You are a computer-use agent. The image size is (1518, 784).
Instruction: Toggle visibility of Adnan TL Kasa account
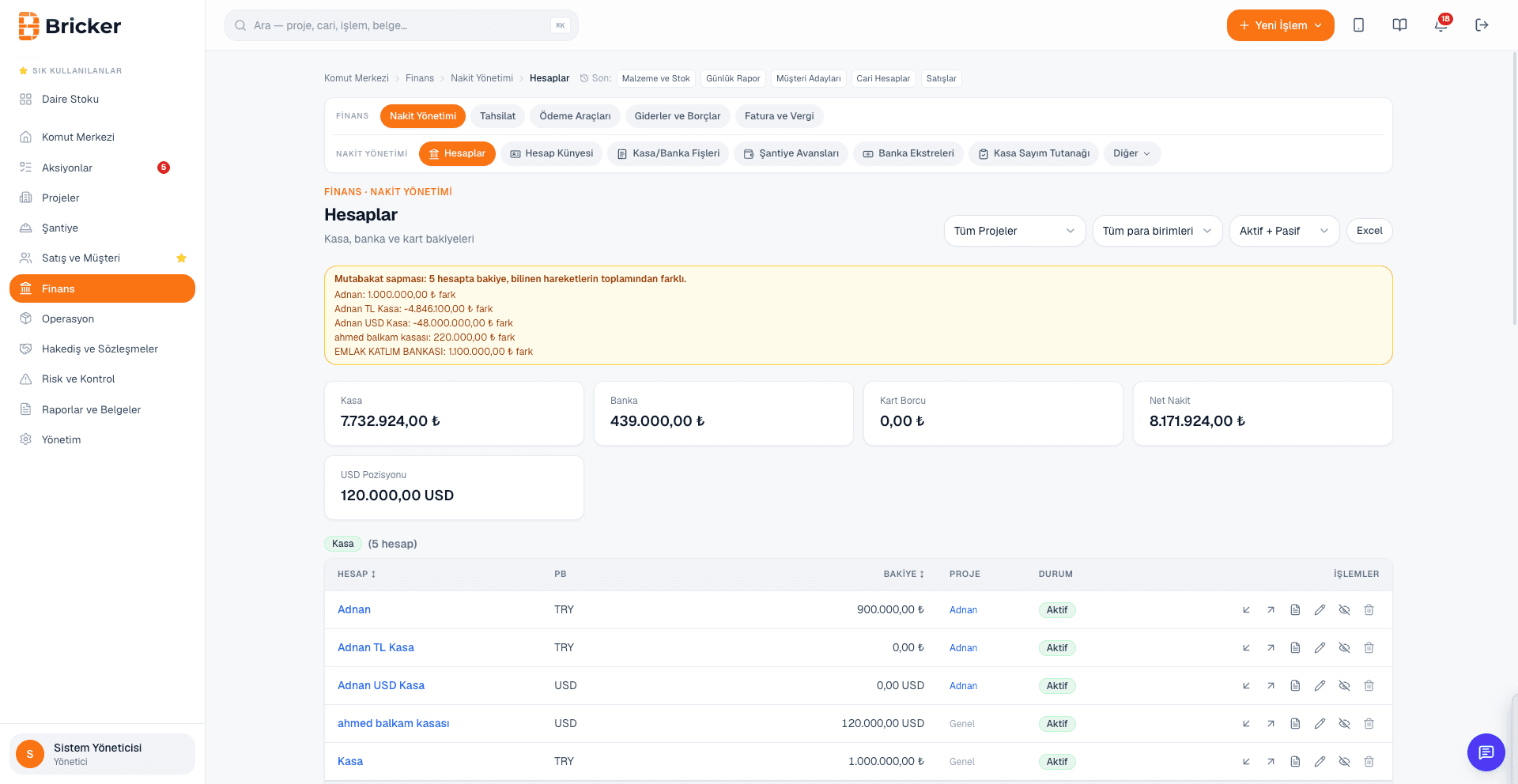pyautogui.click(x=1344, y=648)
